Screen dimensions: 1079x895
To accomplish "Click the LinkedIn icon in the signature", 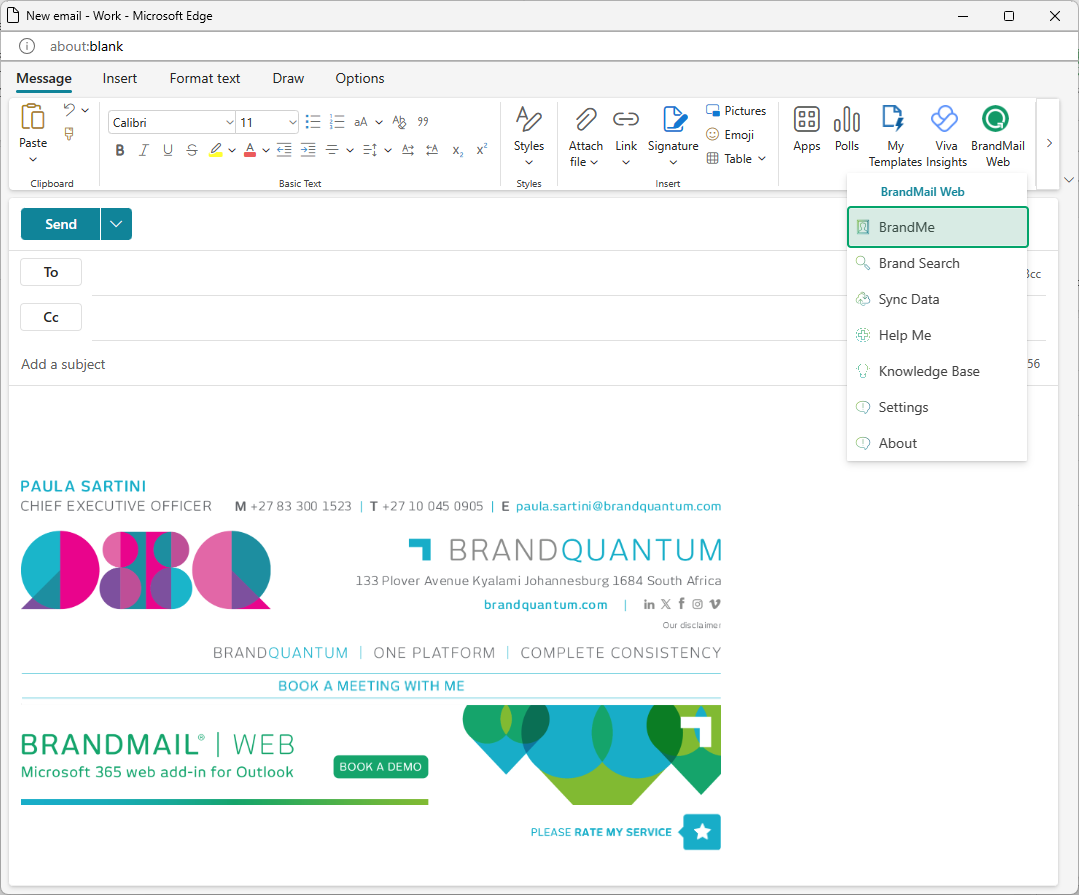I will coord(649,604).
